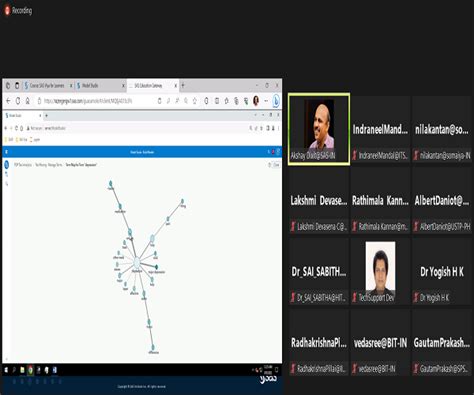Select the dark 'major depression' node
Screen dimensions: 474x395
(x=156, y=267)
